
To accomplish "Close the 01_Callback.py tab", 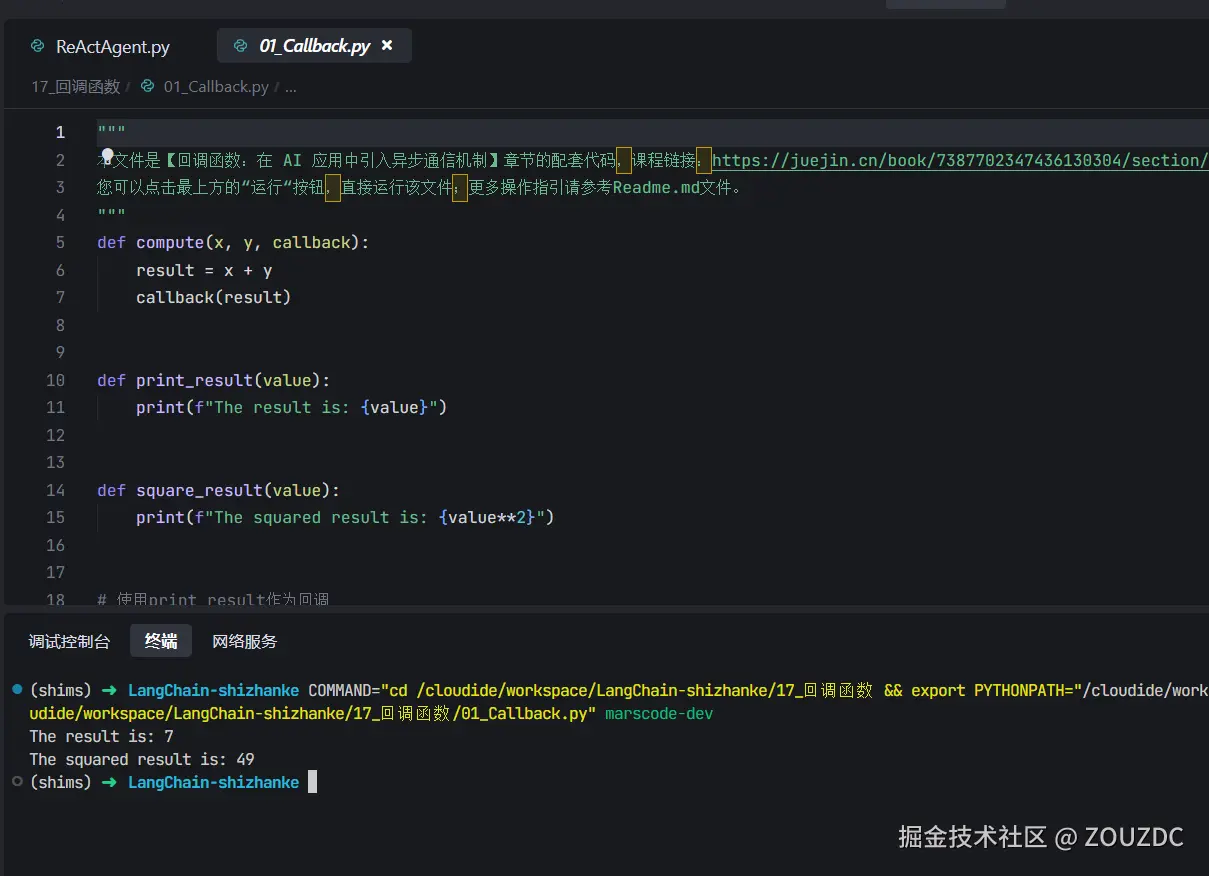I will pyautogui.click(x=387, y=45).
